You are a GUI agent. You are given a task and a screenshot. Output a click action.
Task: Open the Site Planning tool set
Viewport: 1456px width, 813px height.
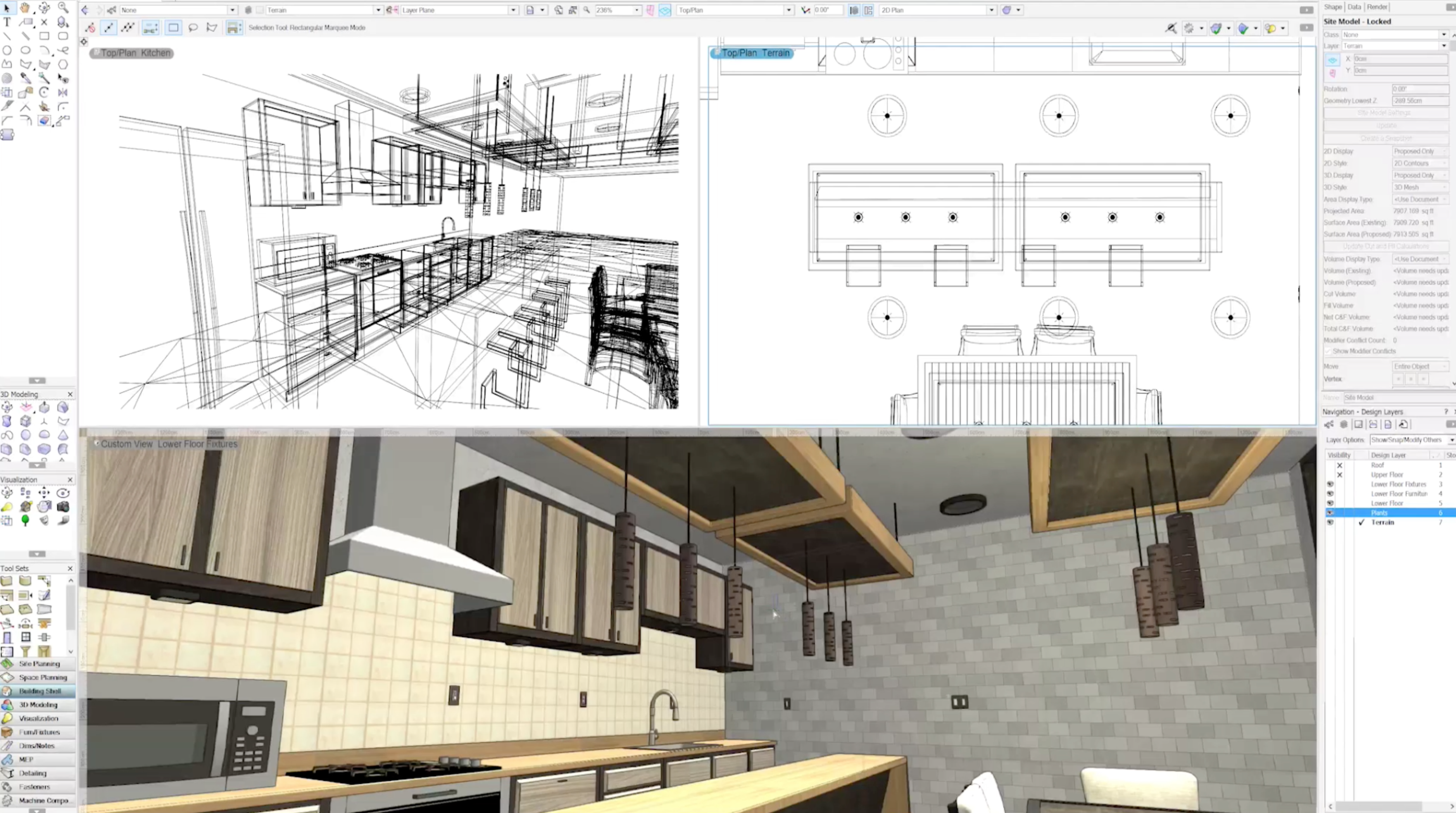pos(38,664)
